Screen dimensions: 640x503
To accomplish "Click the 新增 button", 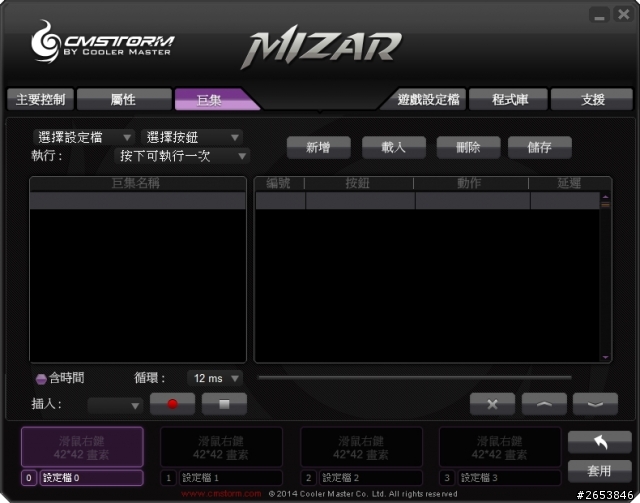I will [x=318, y=147].
